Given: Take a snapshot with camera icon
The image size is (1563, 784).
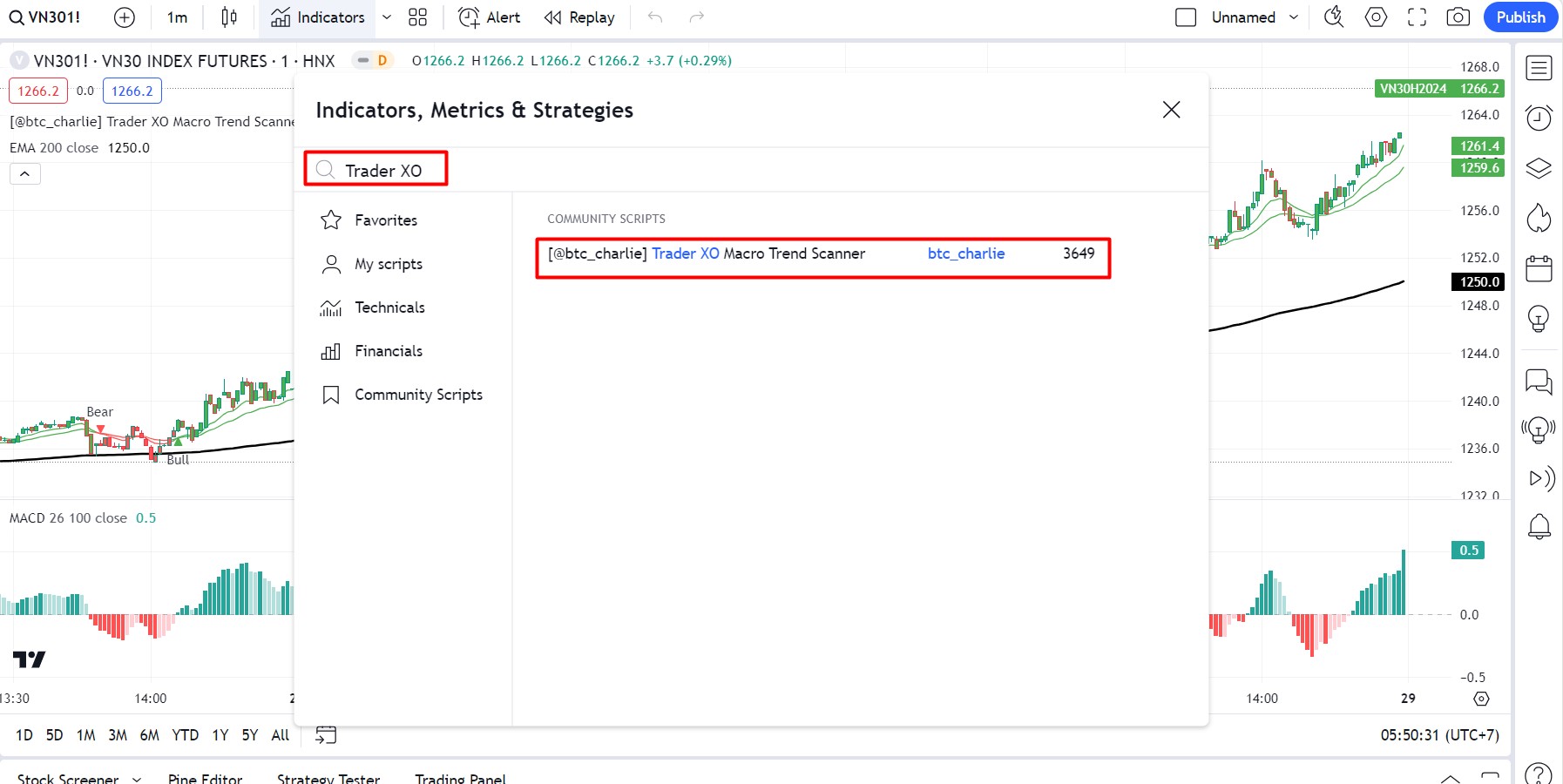Looking at the screenshot, I should pyautogui.click(x=1458, y=17).
